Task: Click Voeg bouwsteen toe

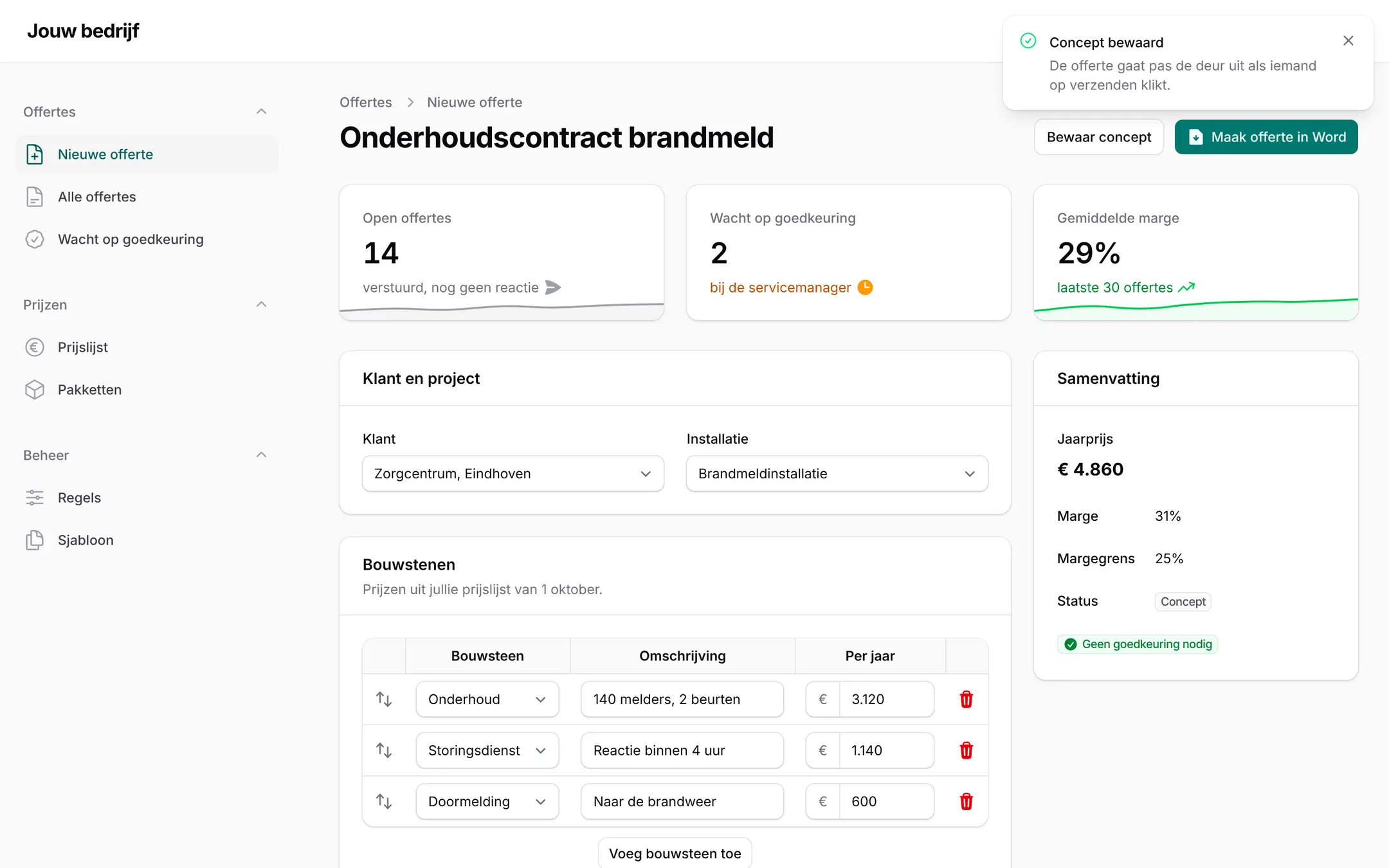Action: pos(675,853)
